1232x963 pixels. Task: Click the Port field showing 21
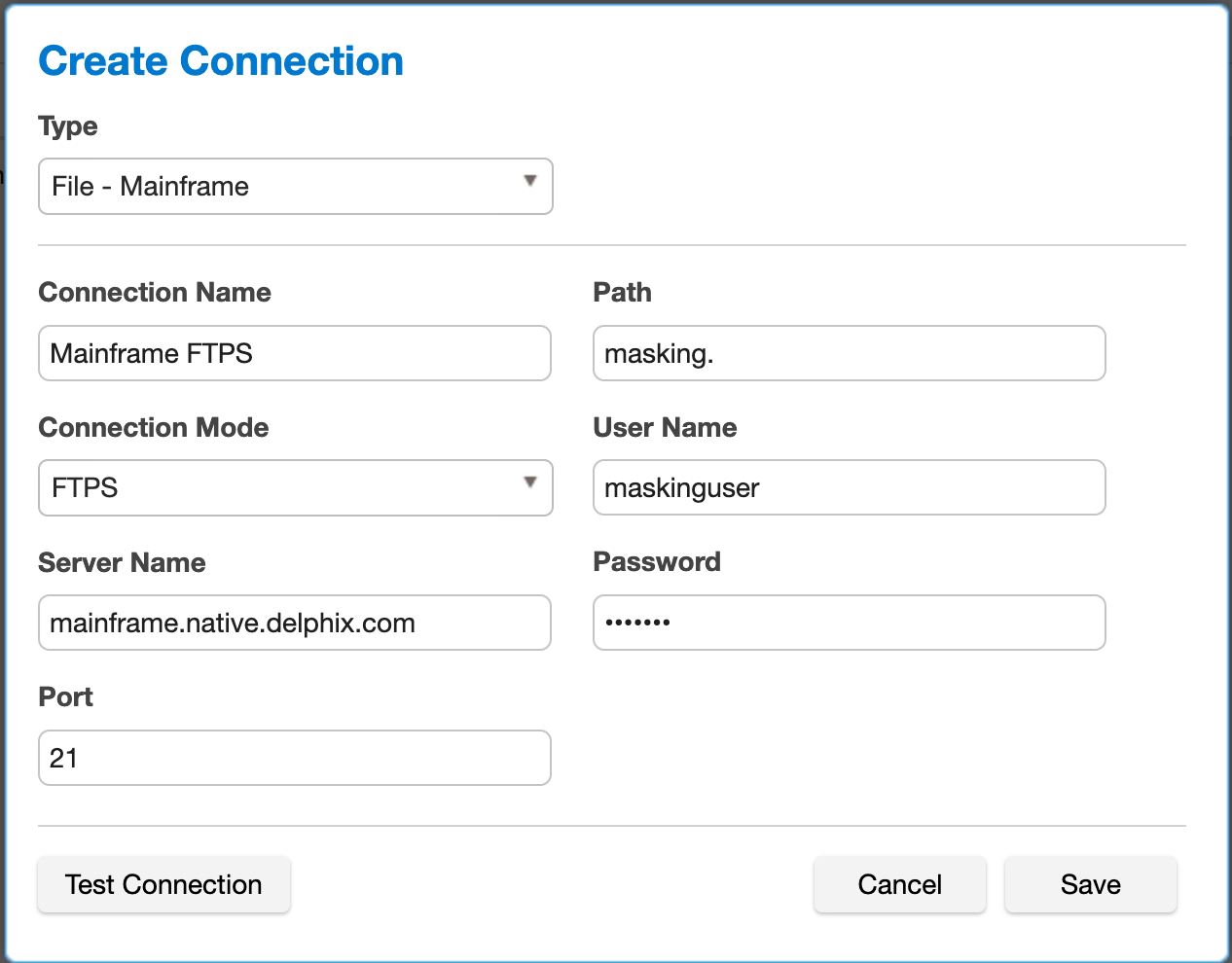(294, 758)
